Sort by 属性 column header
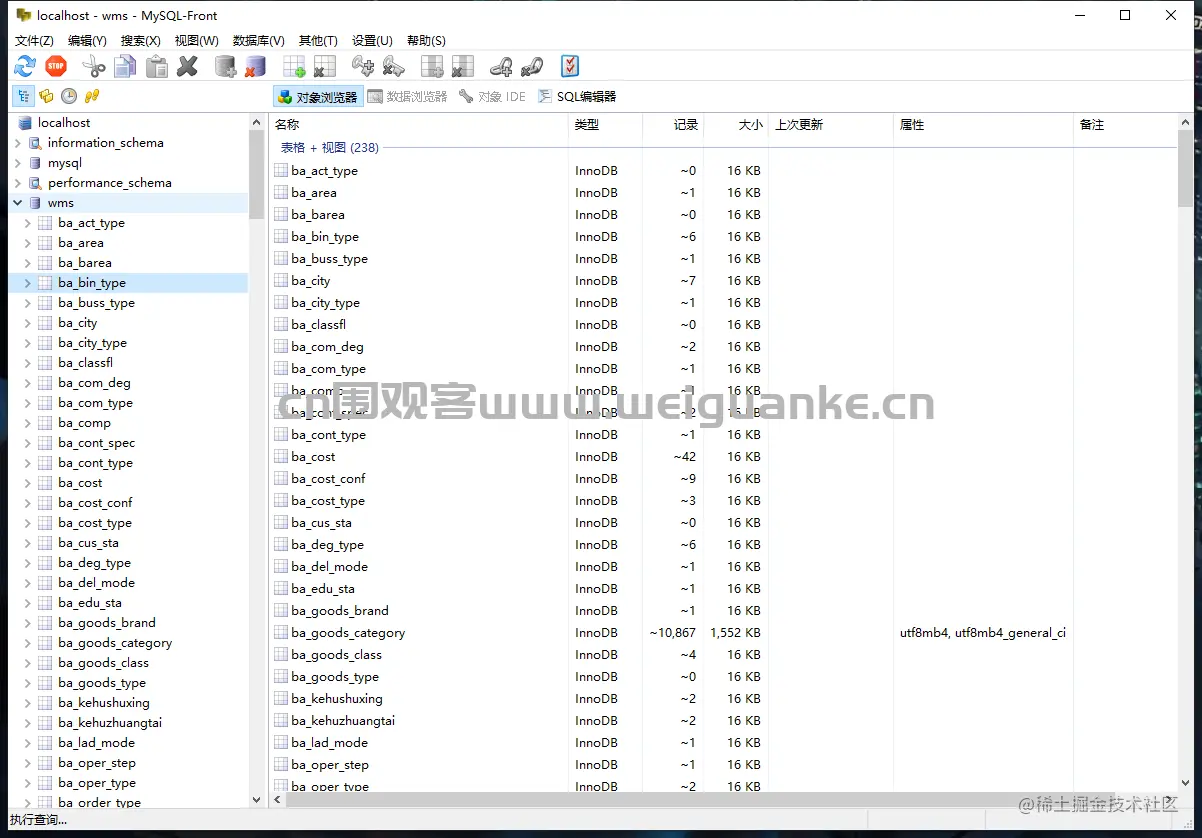This screenshot has height=838, width=1202. pyautogui.click(x=983, y=125)
